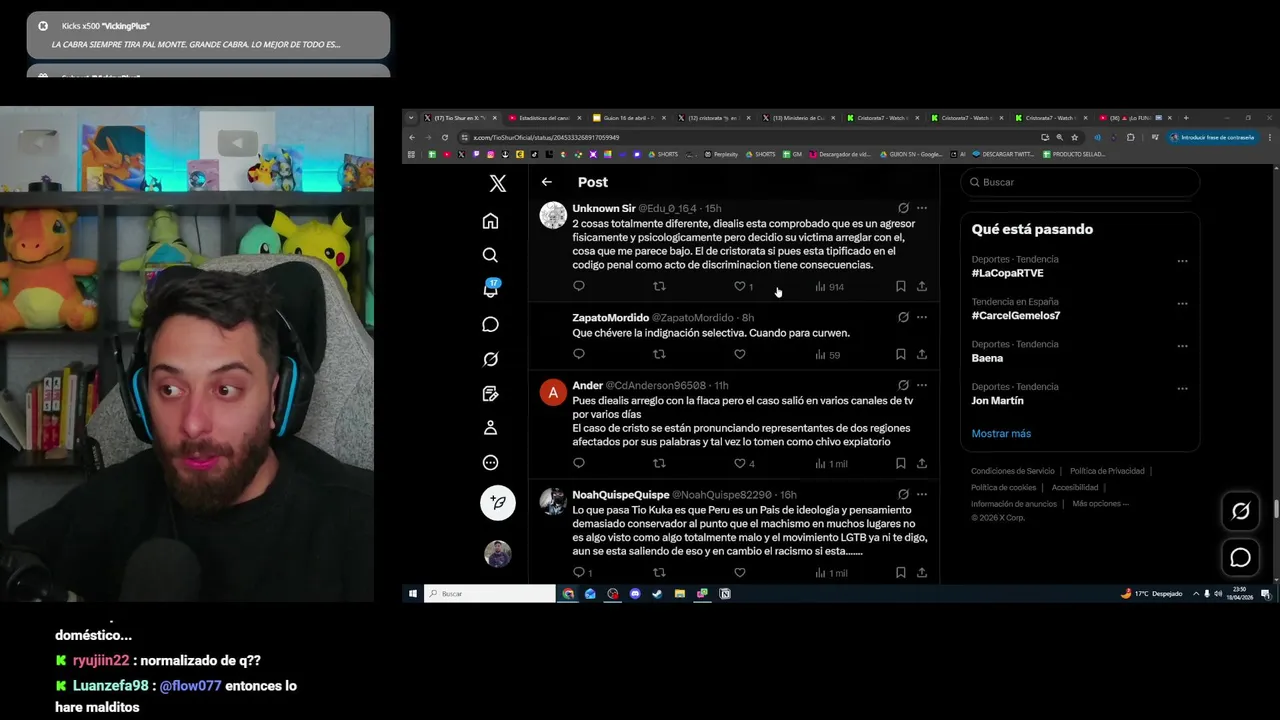
Task: Focus the X Buscar search field
Action: coord(1080,182)
